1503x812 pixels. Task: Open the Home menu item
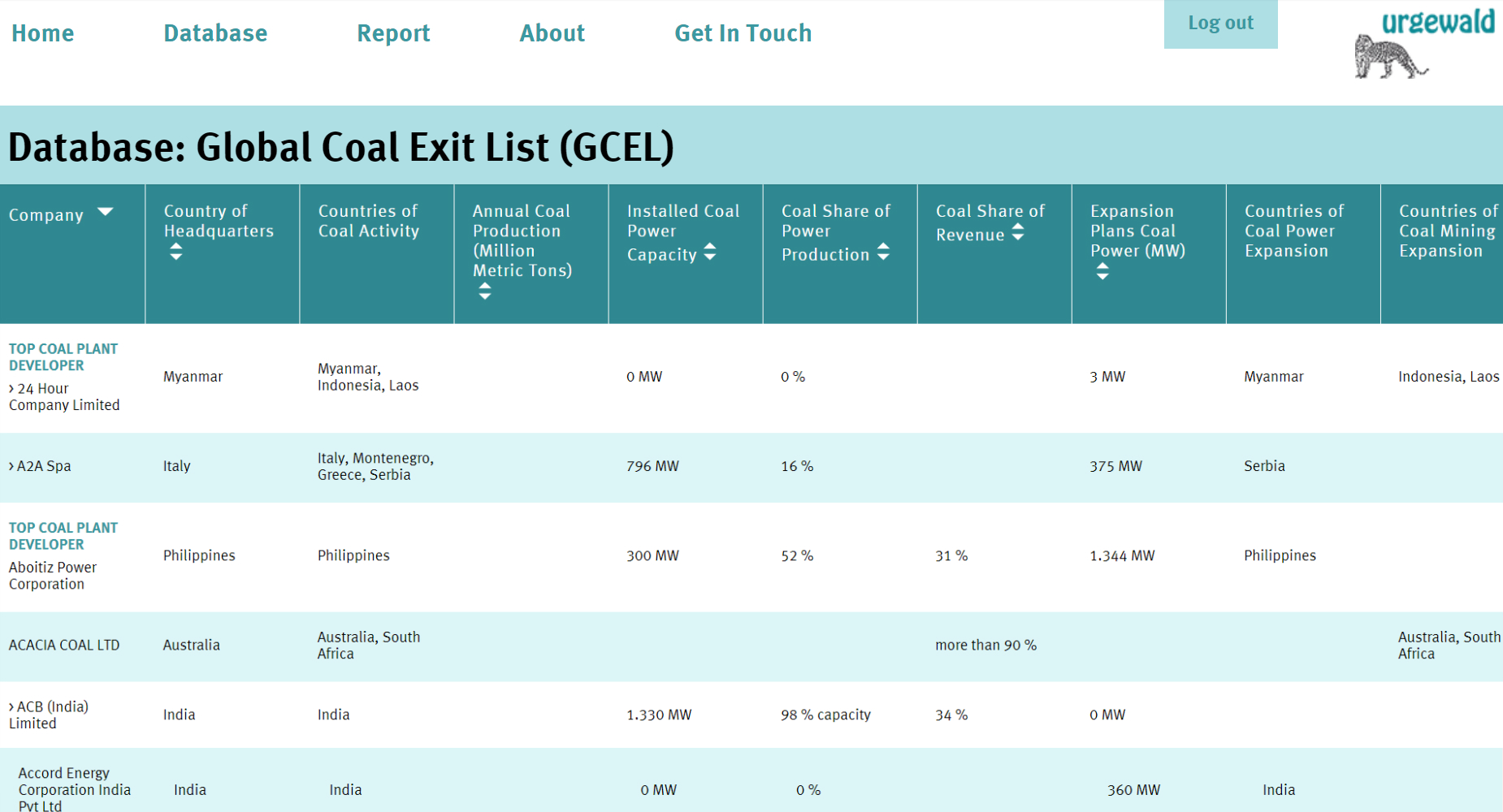tap(42, 33)
